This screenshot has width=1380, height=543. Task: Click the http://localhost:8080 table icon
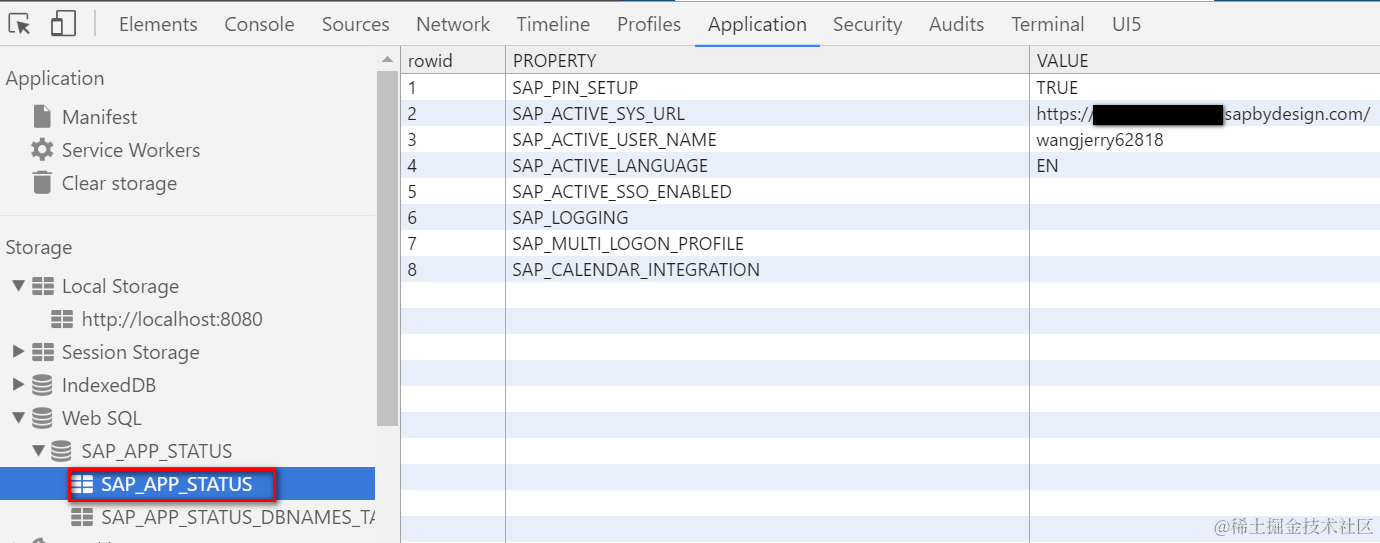pos(62,319)
